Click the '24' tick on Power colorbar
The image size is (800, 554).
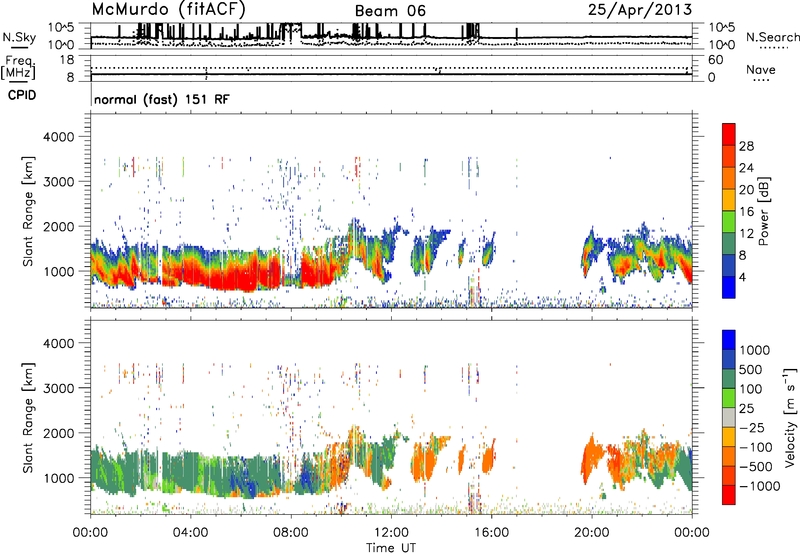pos(746,168)
